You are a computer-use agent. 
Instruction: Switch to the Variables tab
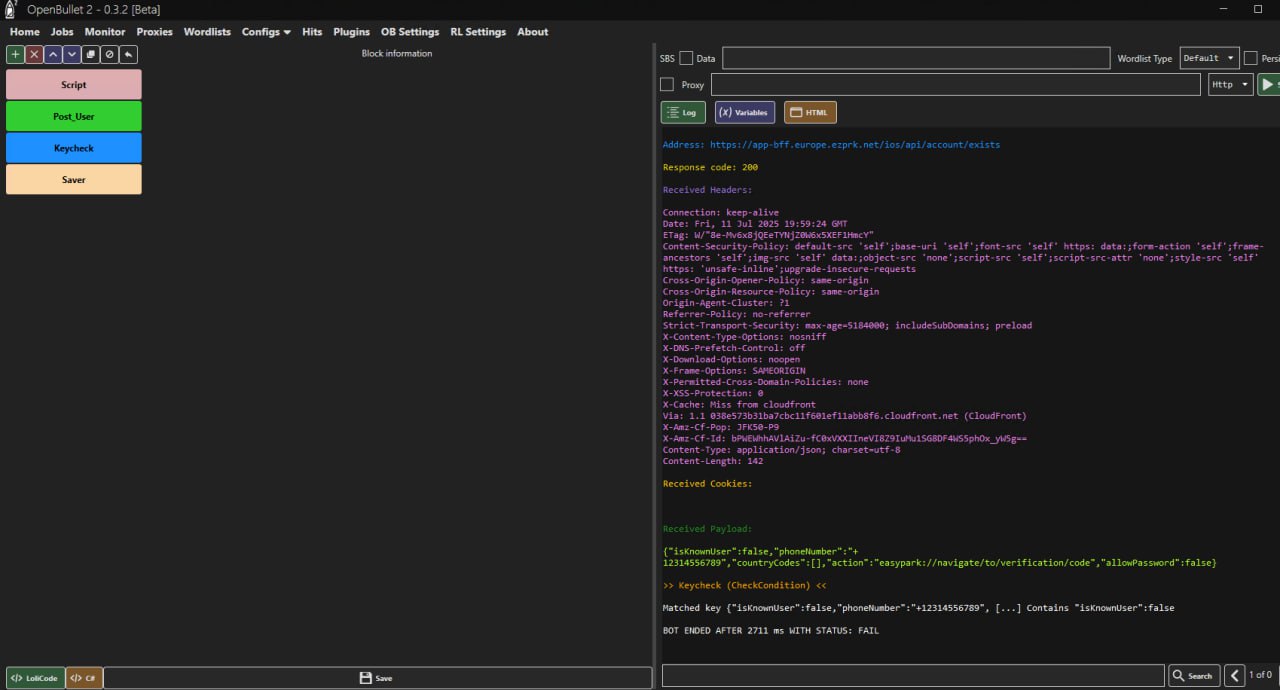(x=744, y=113)
